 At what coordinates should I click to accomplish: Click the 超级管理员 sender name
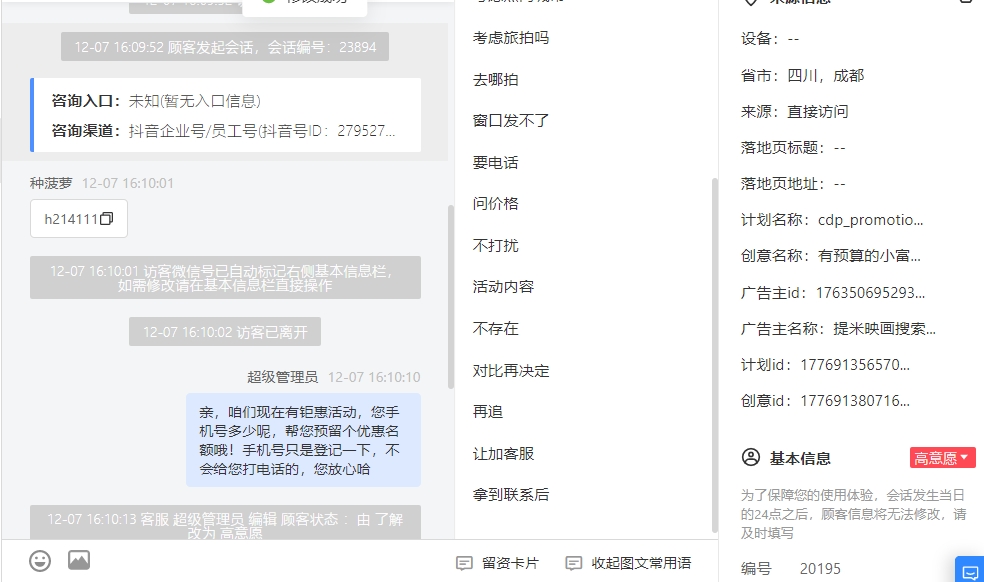tap(282, 377)
